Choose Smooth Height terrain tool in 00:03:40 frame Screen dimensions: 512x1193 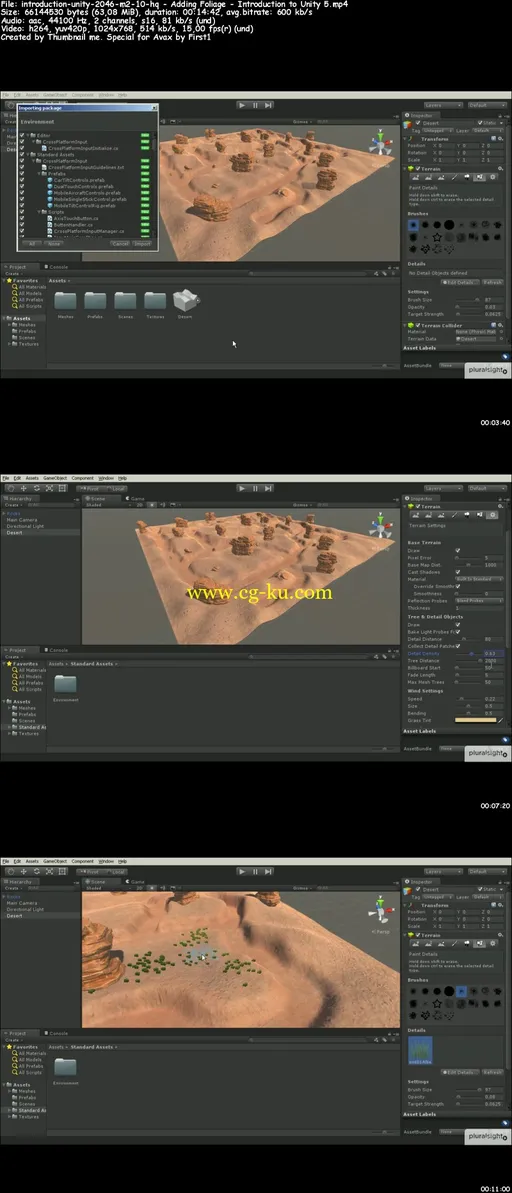tap(440, 177)
